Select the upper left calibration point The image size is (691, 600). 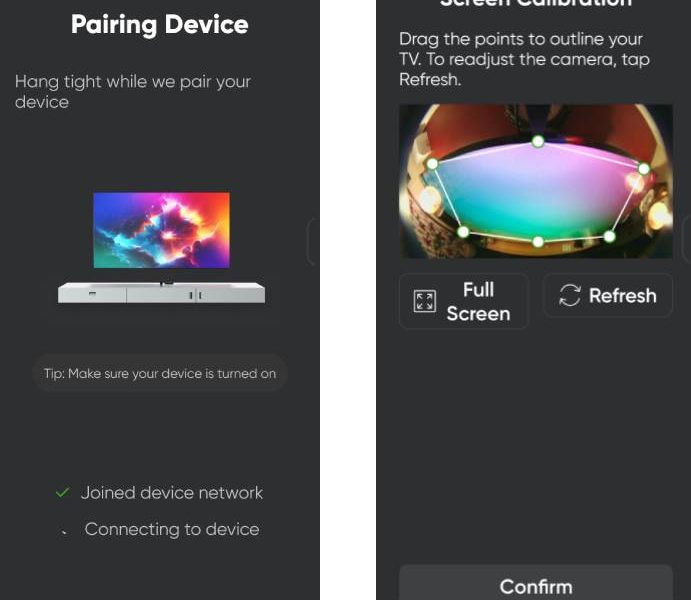432,164
